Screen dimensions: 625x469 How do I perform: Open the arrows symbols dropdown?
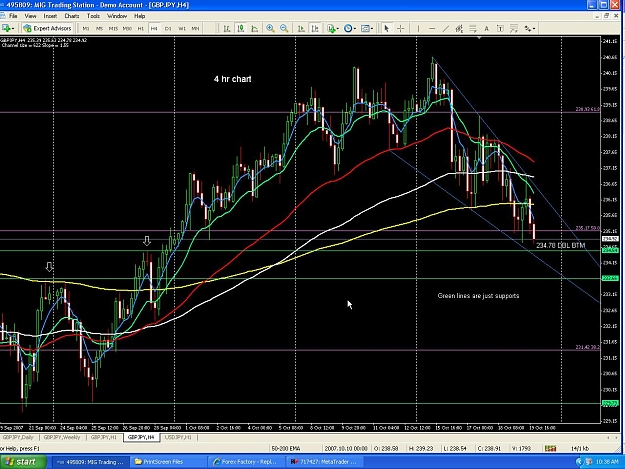pyautogui.click(x=529, y=28)
